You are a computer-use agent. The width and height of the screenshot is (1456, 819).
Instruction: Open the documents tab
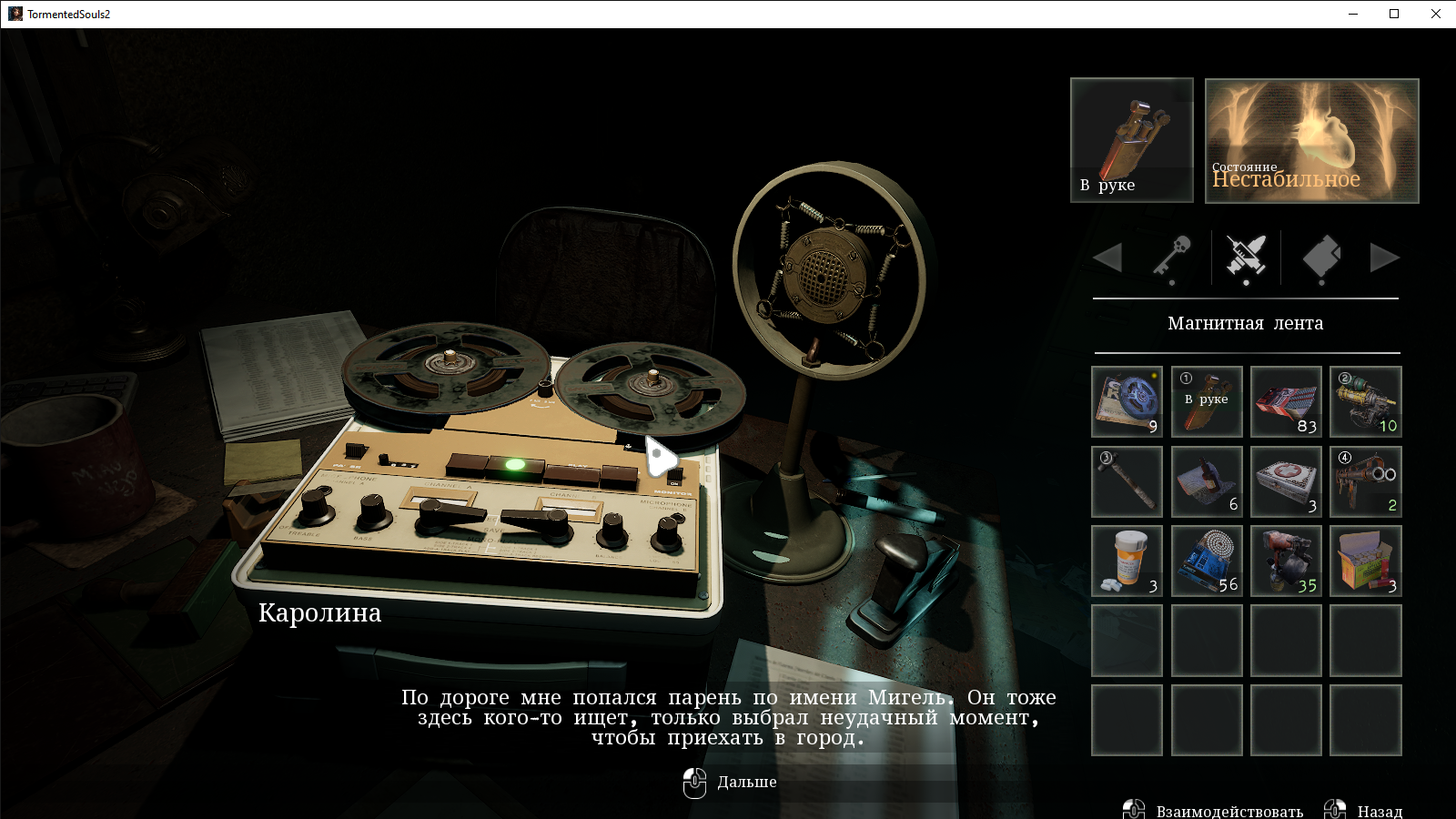(1321, 258)
